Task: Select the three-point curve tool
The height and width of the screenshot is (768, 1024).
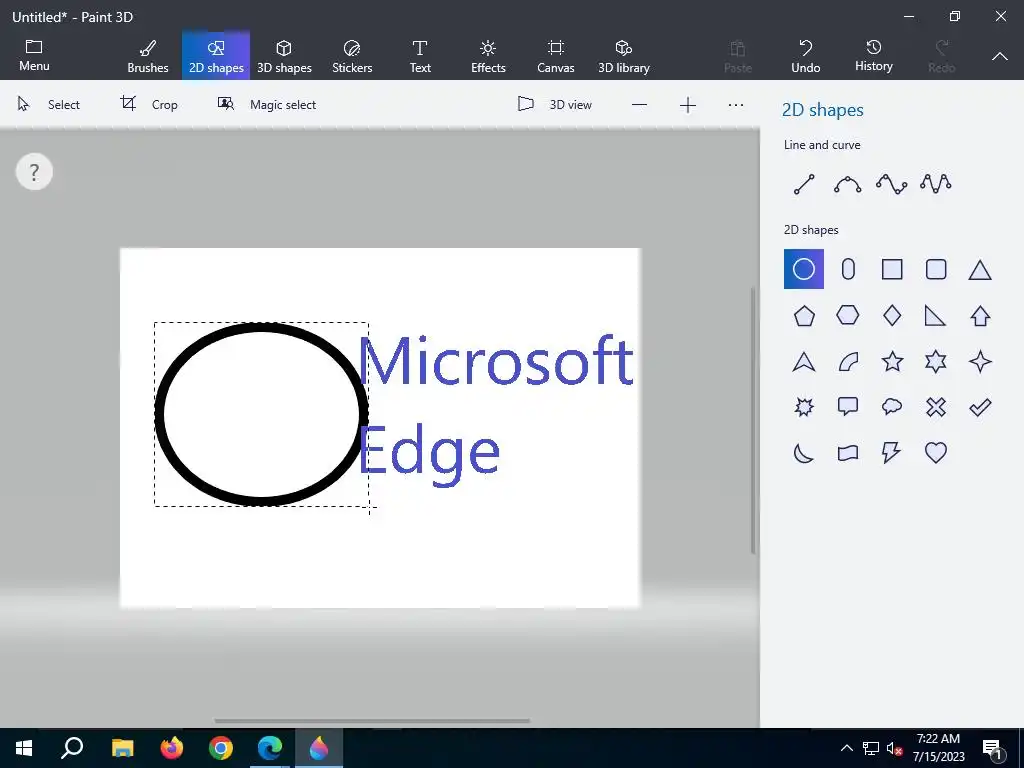Action: coord(848,184)
